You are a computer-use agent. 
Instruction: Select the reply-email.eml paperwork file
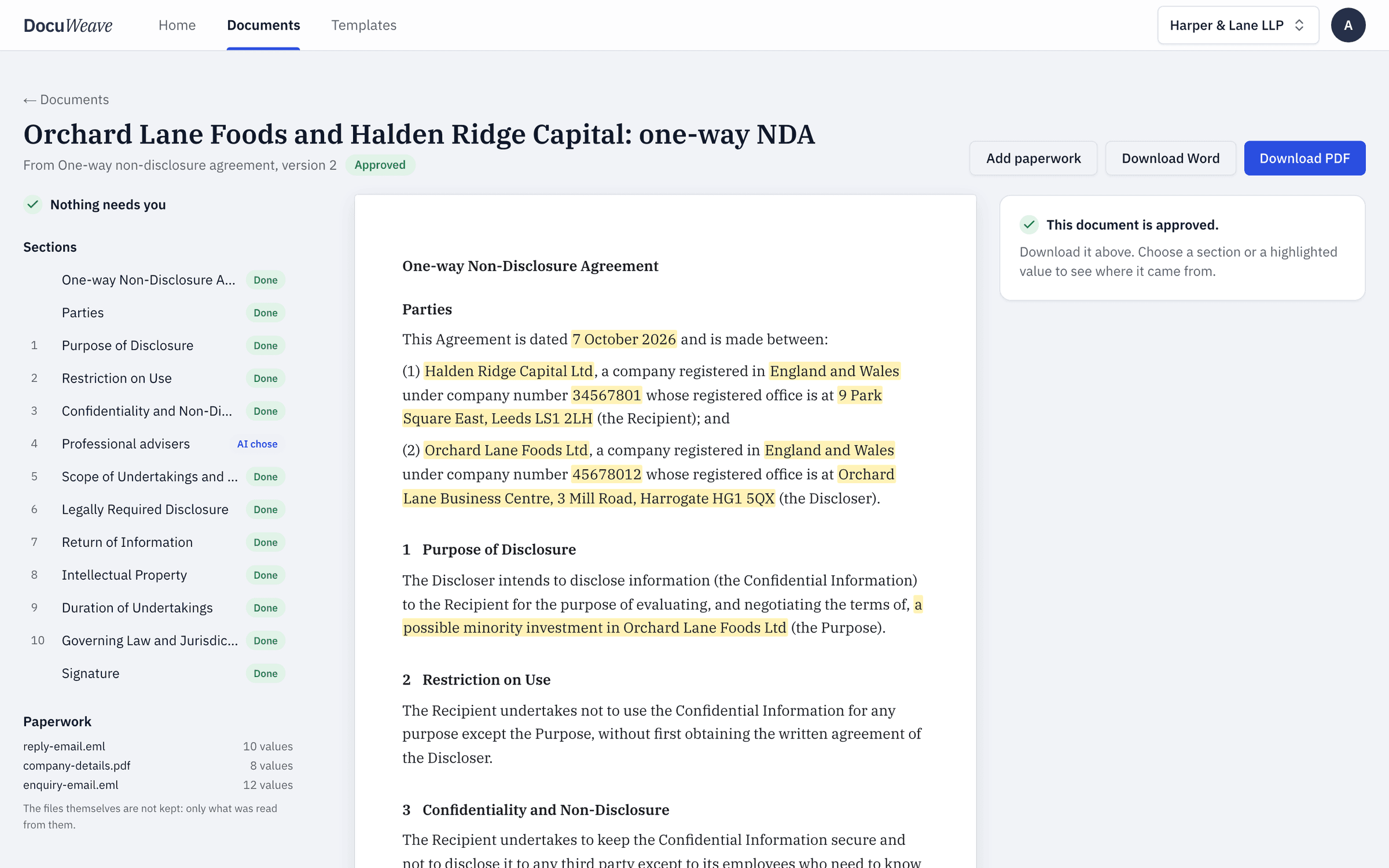point(158,746)
